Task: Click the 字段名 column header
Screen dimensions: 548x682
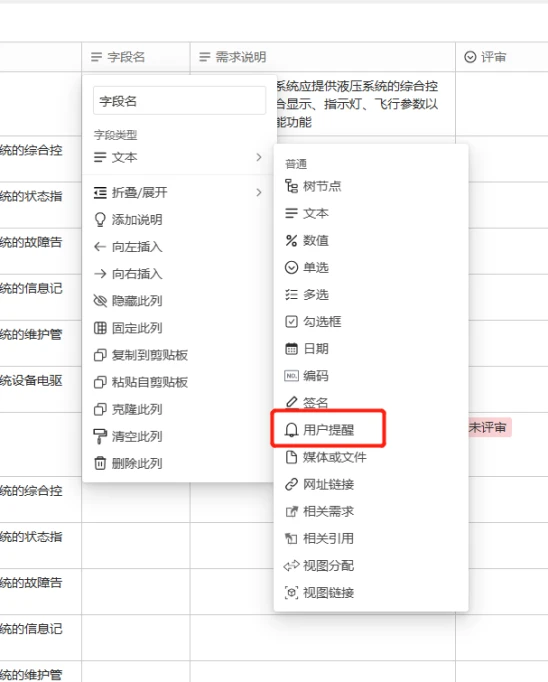Action: tap(136, 57)
